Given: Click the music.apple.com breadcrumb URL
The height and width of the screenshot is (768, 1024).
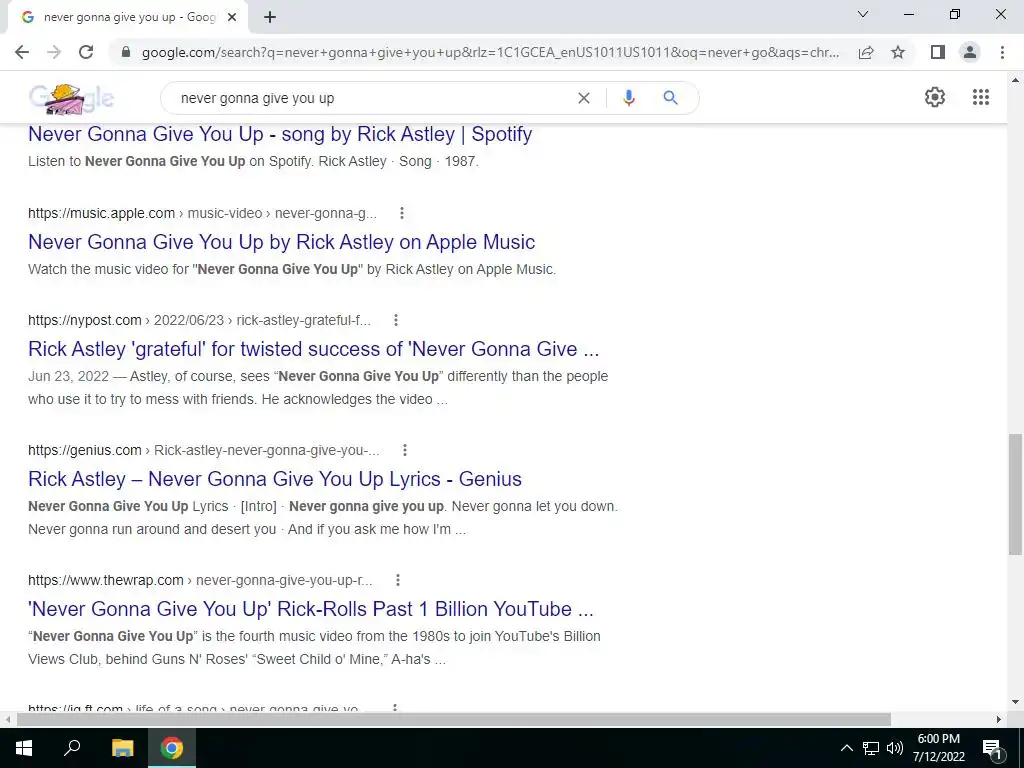Looking at the screenshot, I should point(202,213).
